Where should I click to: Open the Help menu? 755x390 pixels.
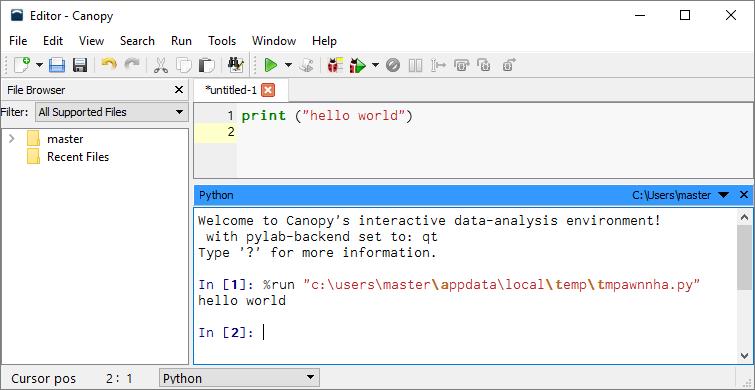pos(325,41)
